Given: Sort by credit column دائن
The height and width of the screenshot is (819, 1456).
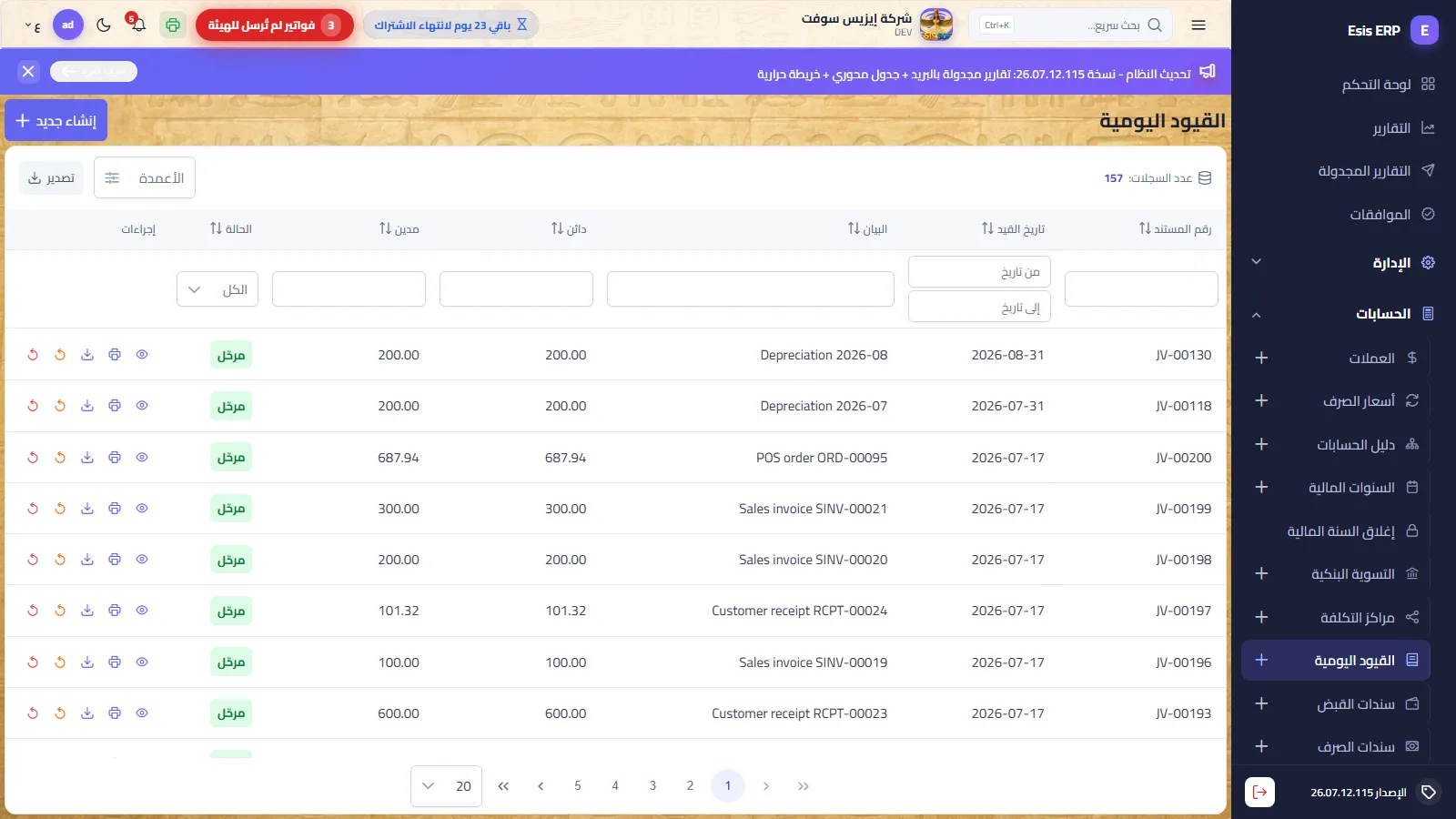Looking at the screenshot, I should pyautogui.click(x=569, y=228).
